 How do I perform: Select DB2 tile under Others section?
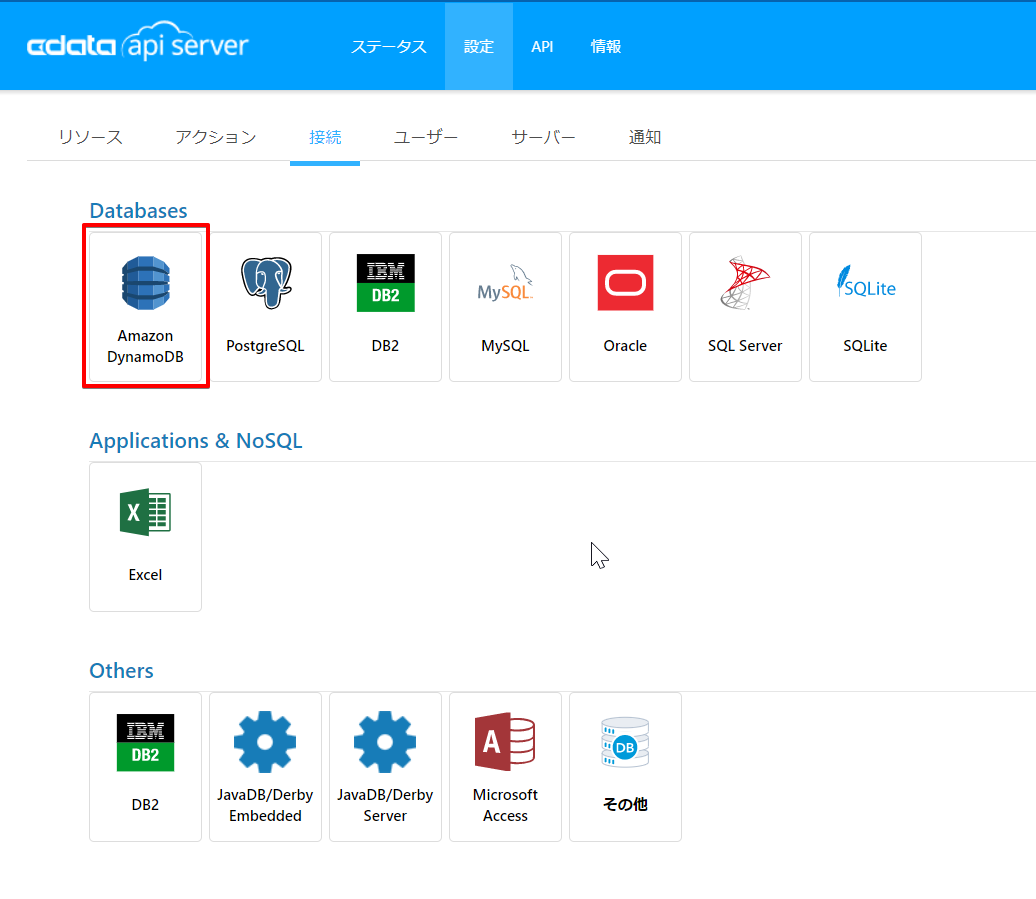145,766
